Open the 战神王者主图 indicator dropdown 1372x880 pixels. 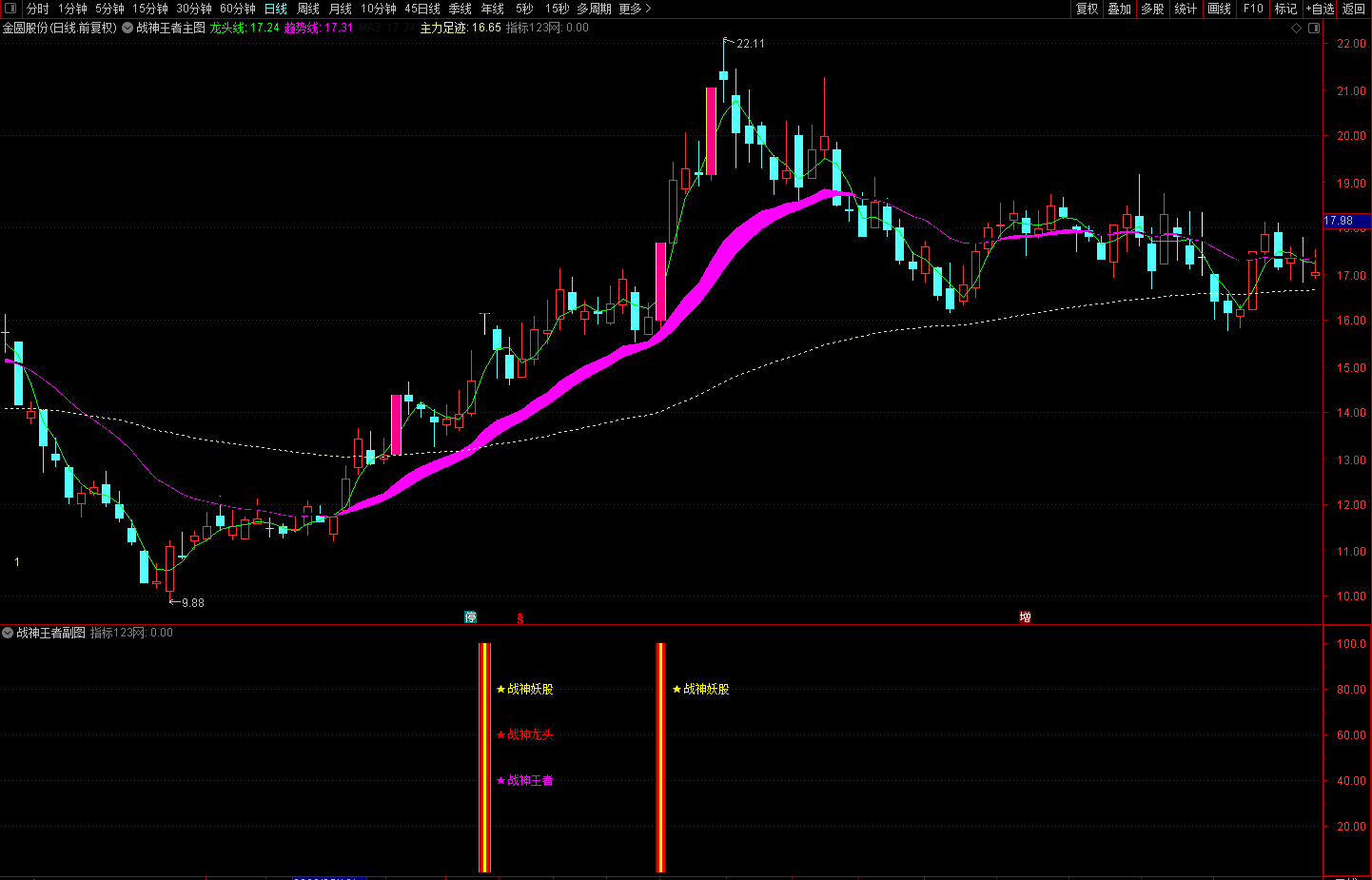127,29
